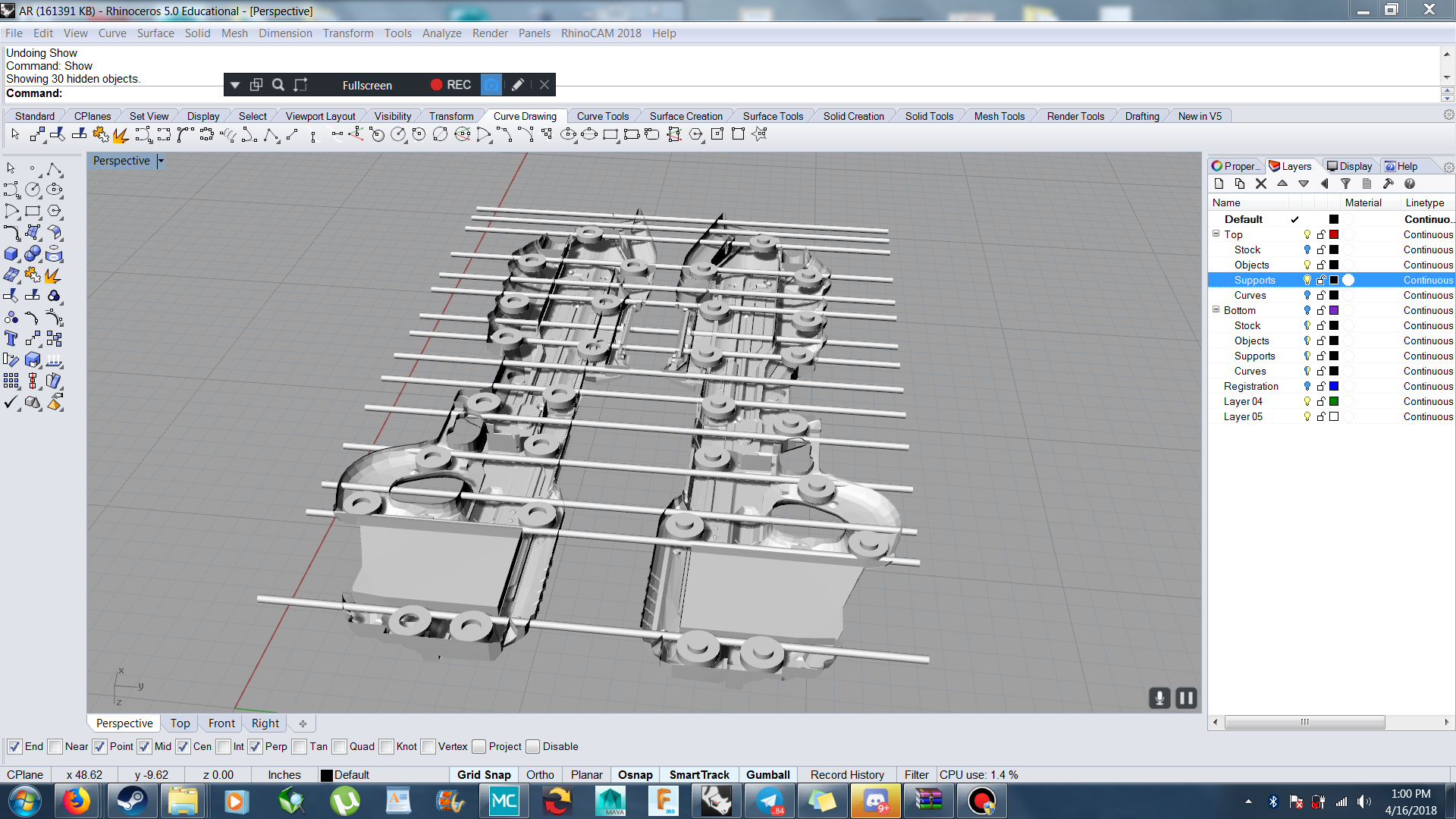Open the Display panel tab

1350,166
